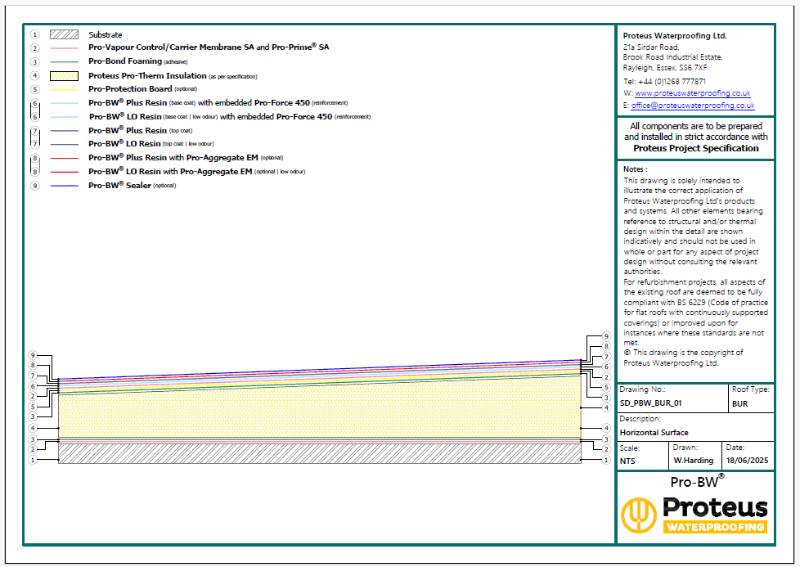Click the 'Proteus Project Specification' bold text
Screen dimensions: 800x567
[x=696, y=149]
